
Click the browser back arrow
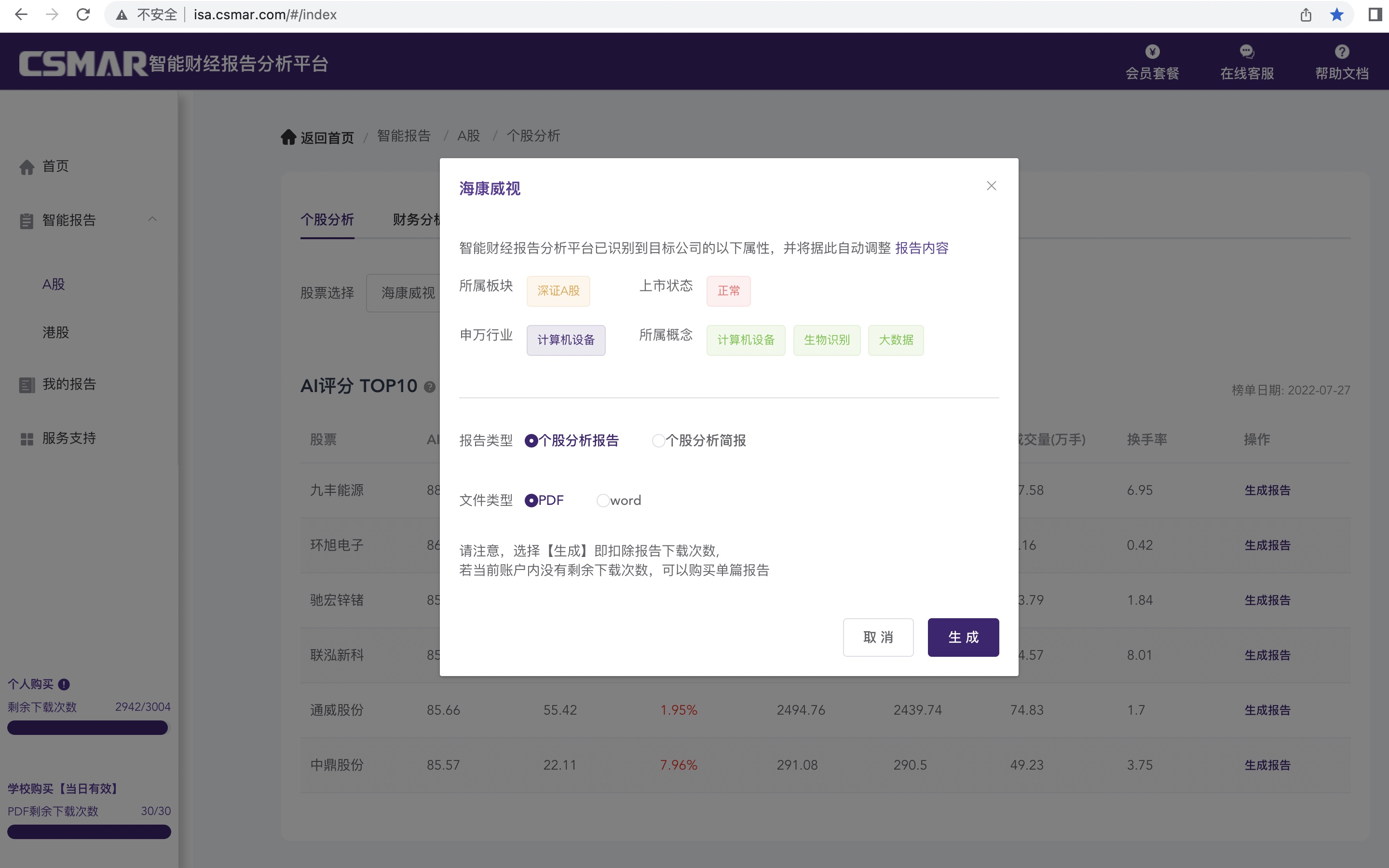[x=21, y=14]
